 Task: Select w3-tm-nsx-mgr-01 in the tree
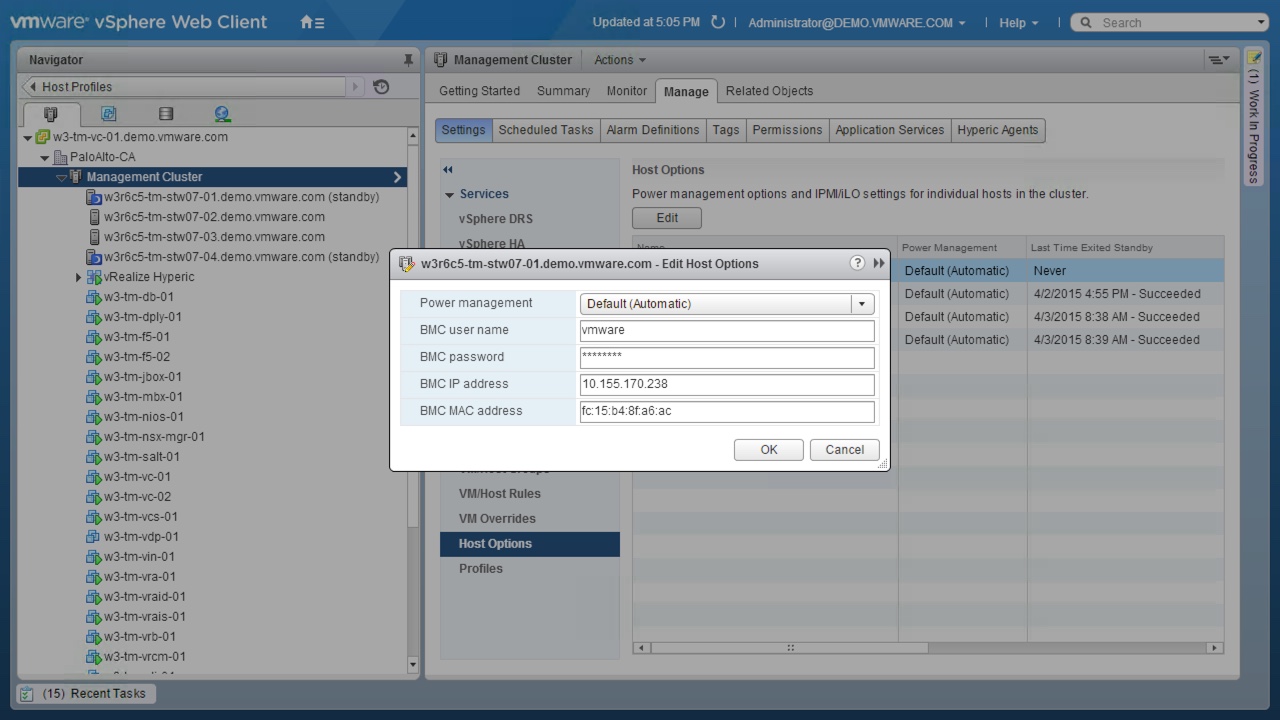coord(154,437)
